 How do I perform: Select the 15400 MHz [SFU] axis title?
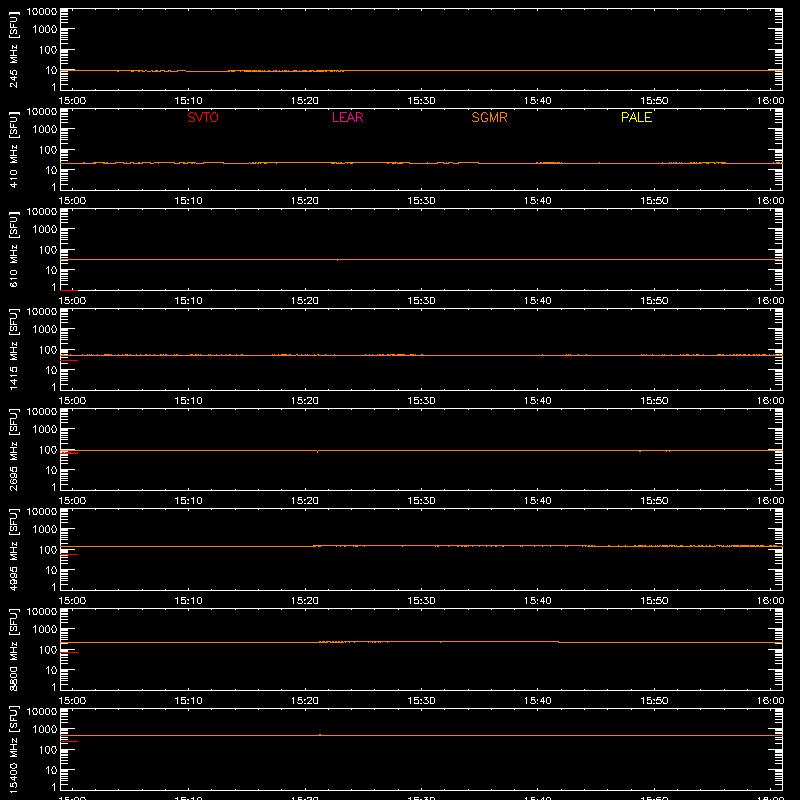click(x=13, y=749)
